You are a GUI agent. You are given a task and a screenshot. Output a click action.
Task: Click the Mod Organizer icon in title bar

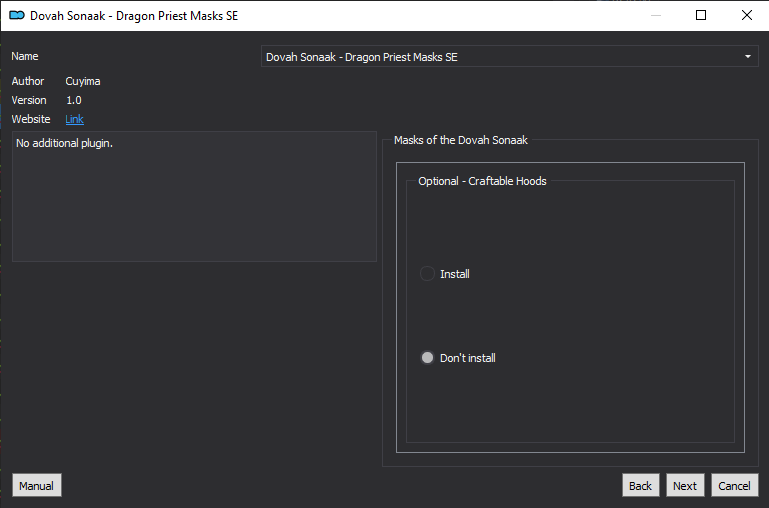tap(17, 16)
